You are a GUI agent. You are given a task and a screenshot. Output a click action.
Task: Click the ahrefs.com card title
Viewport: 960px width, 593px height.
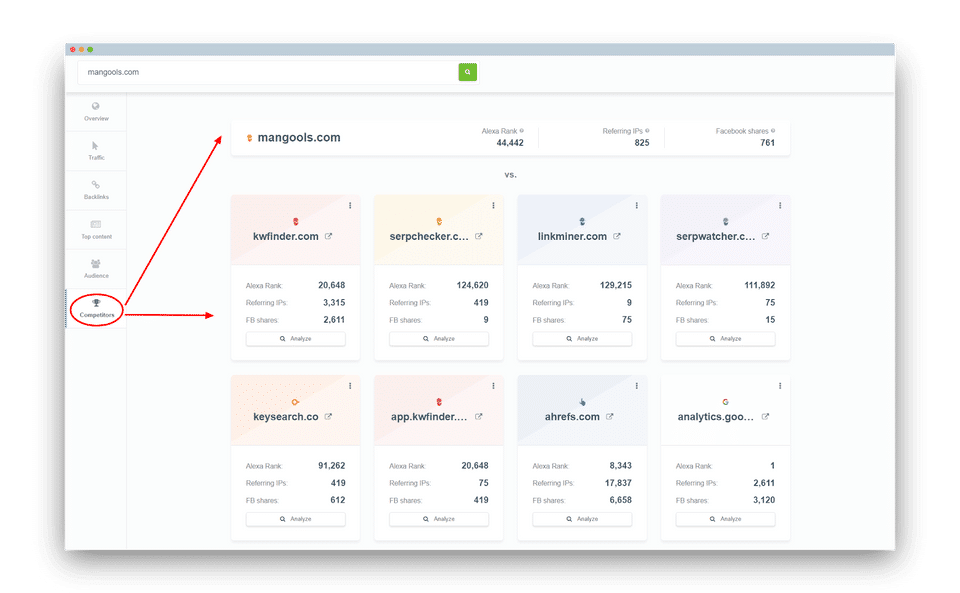click(x=572, y=417)
